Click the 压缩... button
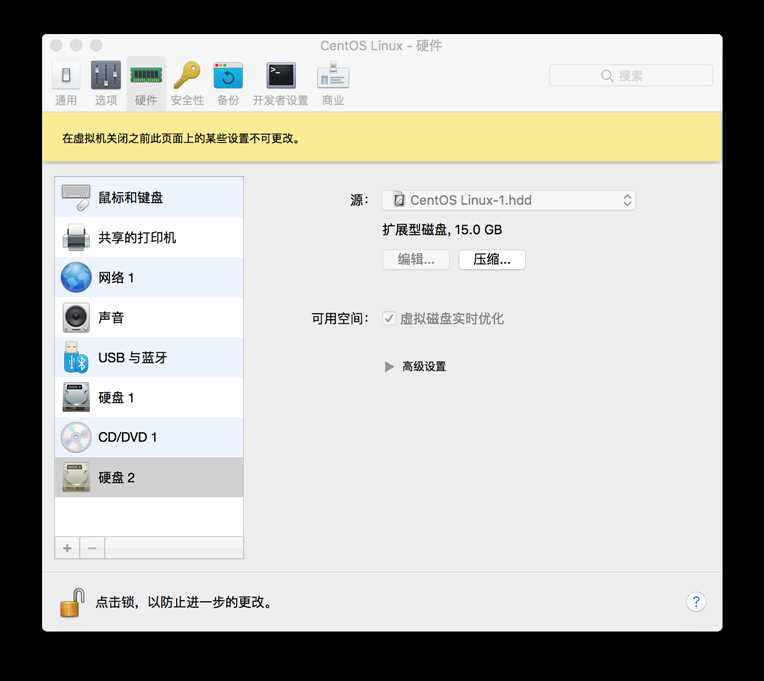 [492, 259]
